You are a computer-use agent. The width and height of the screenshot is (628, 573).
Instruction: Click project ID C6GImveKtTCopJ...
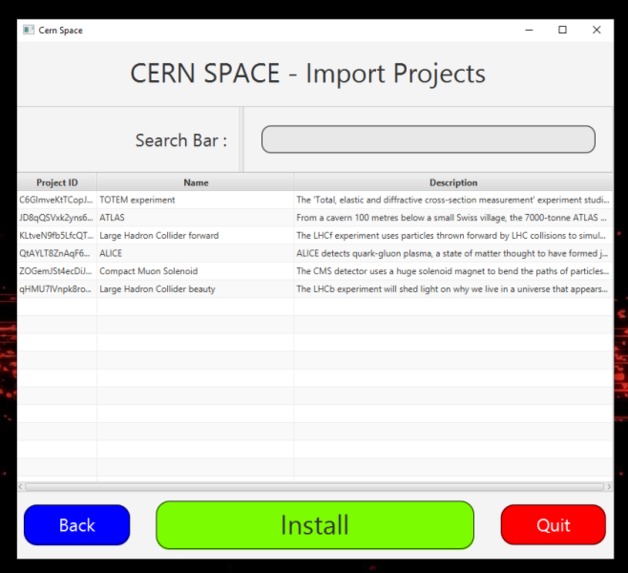click(x=57, y=200)
